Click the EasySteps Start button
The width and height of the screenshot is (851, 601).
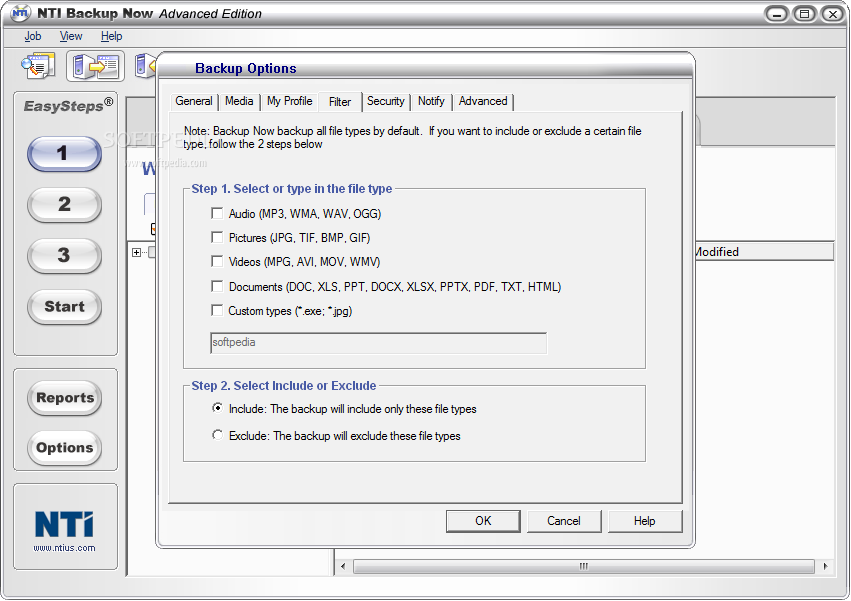tap(64, 307)
